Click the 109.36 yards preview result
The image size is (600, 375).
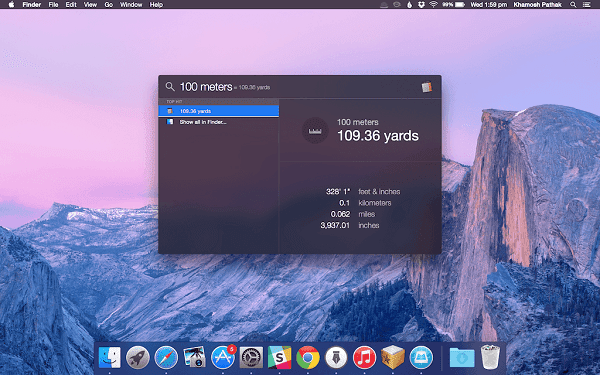[x=378, y=136]
